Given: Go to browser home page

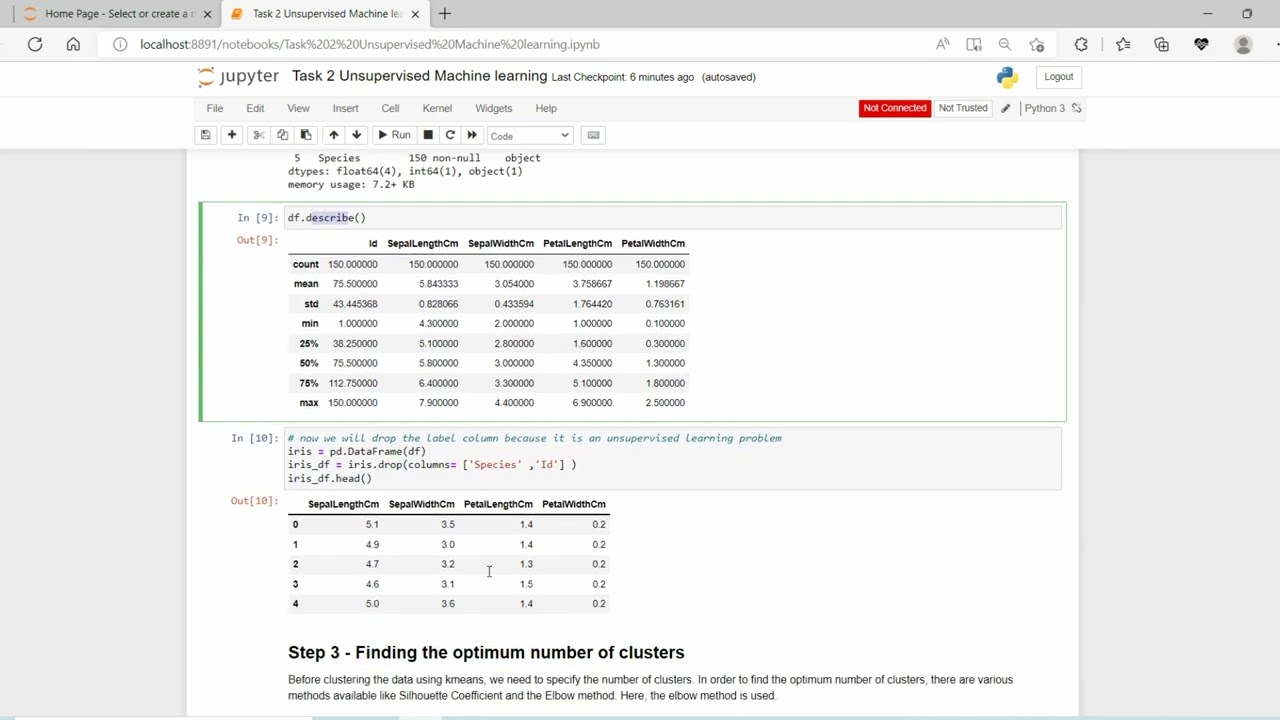Looking at the screenshot, I should tap(73, 44).
